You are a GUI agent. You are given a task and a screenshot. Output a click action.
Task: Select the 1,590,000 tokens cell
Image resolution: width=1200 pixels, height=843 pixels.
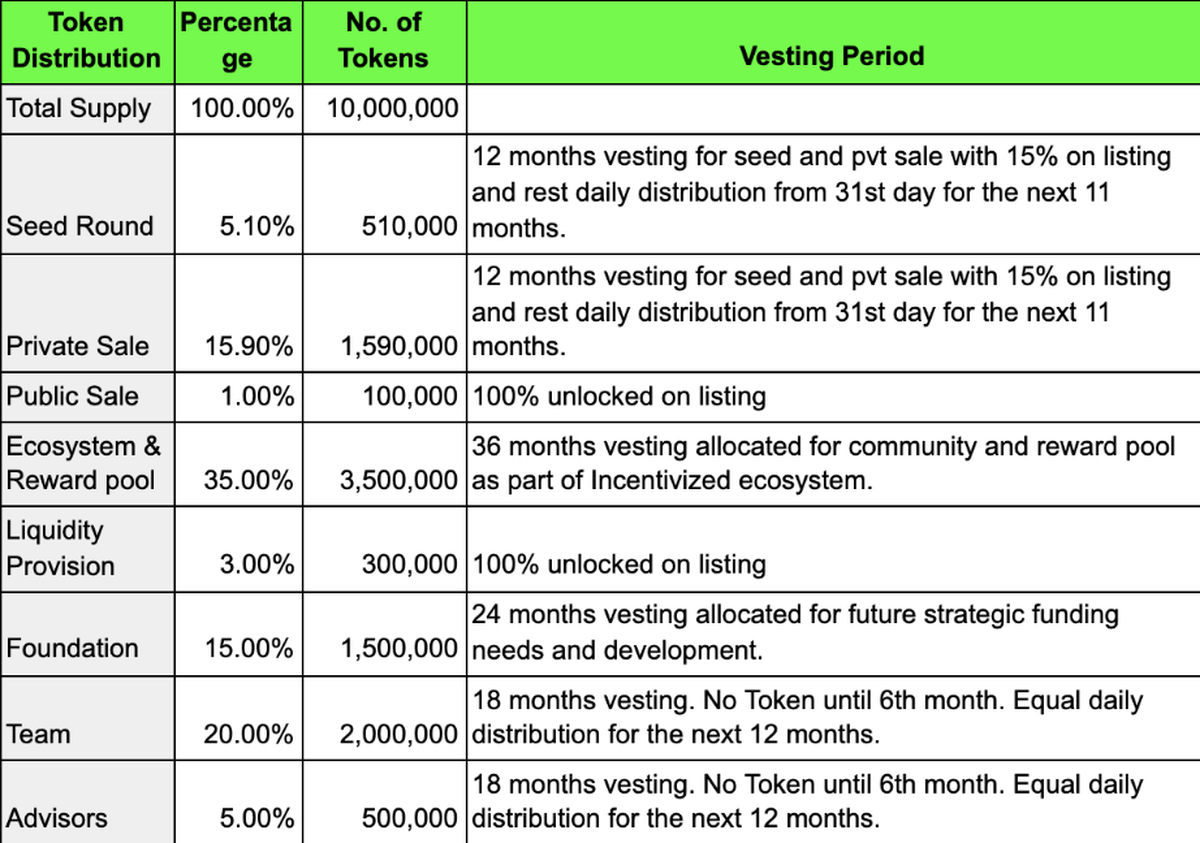(399, 347)
